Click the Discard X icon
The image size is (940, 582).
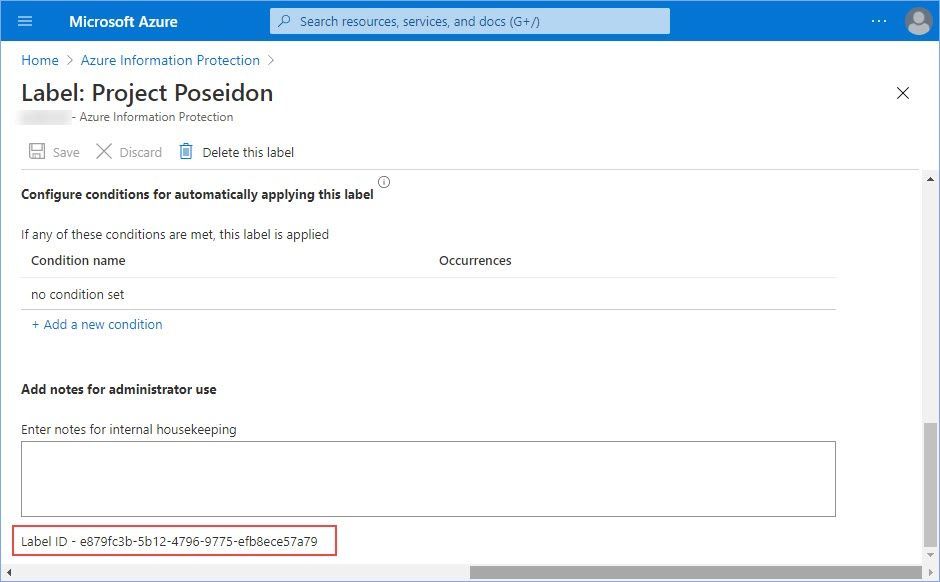tap(104, 151)
